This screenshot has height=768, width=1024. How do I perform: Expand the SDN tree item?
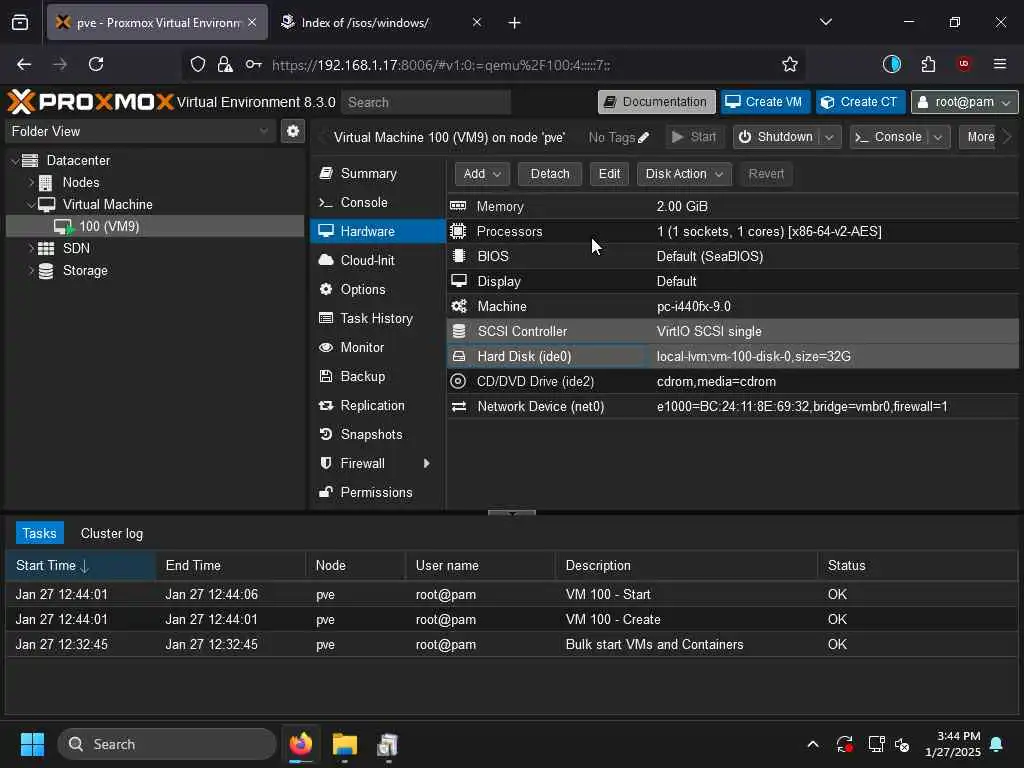pos(31,249)
